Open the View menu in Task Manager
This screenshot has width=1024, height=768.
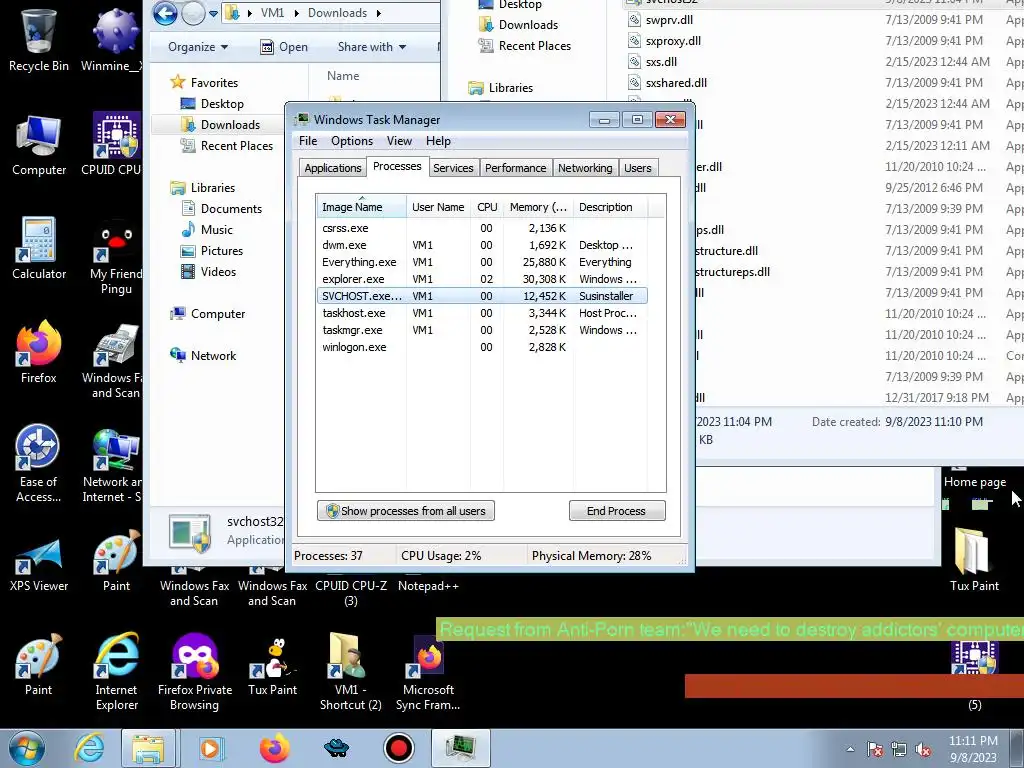399,141
